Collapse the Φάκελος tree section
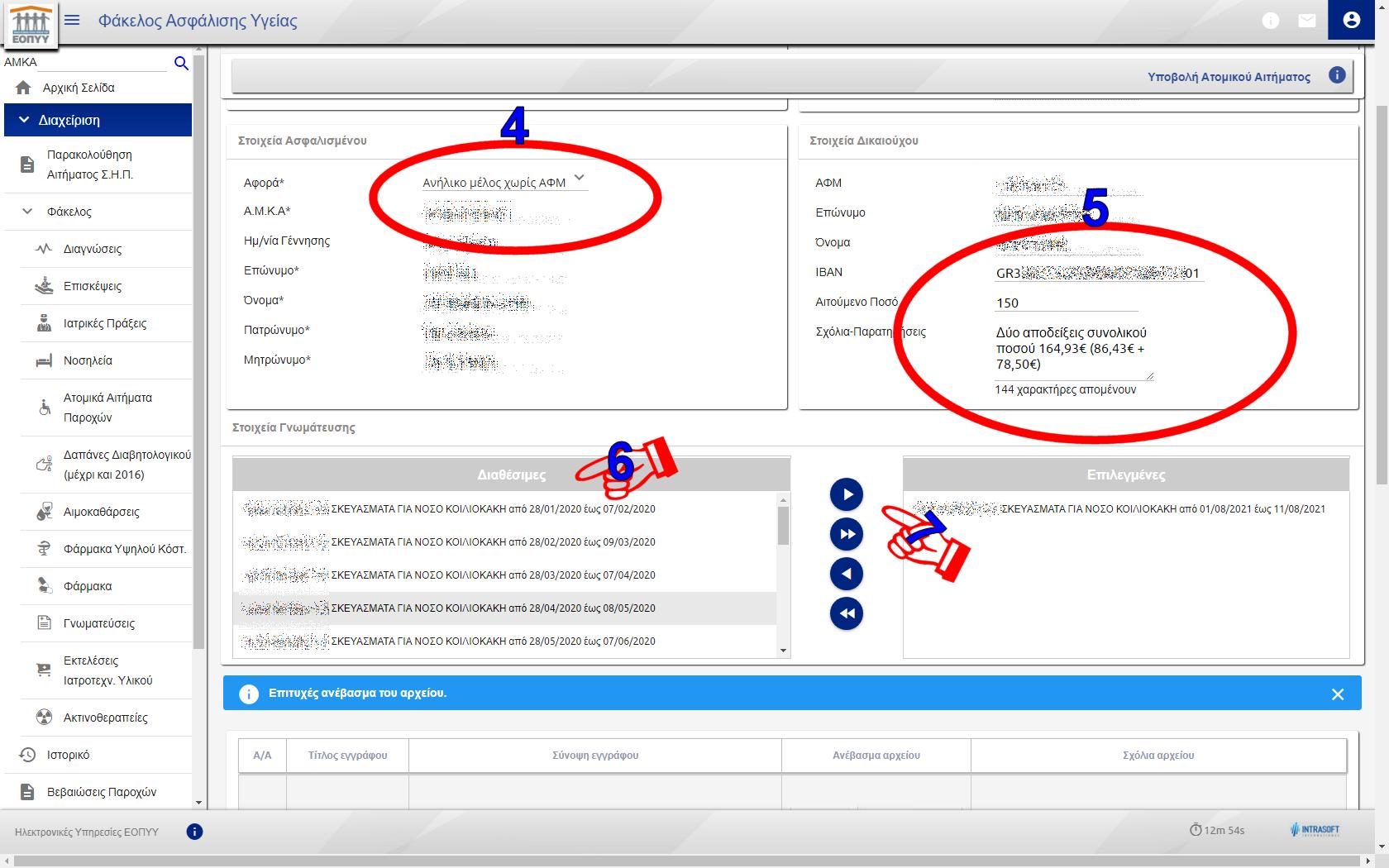1389x868 pixels. pyautogui.click(x=27, y=212)
